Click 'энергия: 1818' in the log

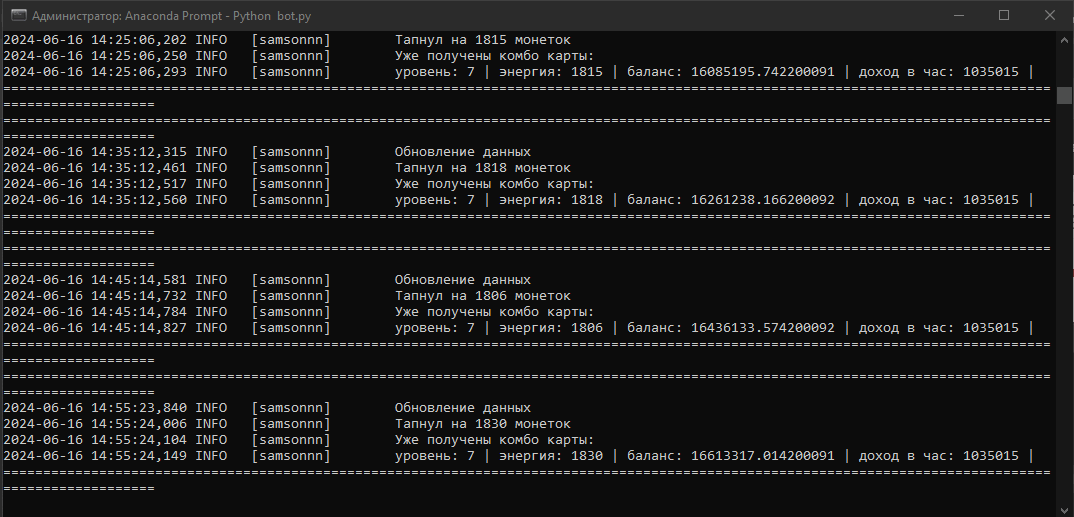coord(551,200)
